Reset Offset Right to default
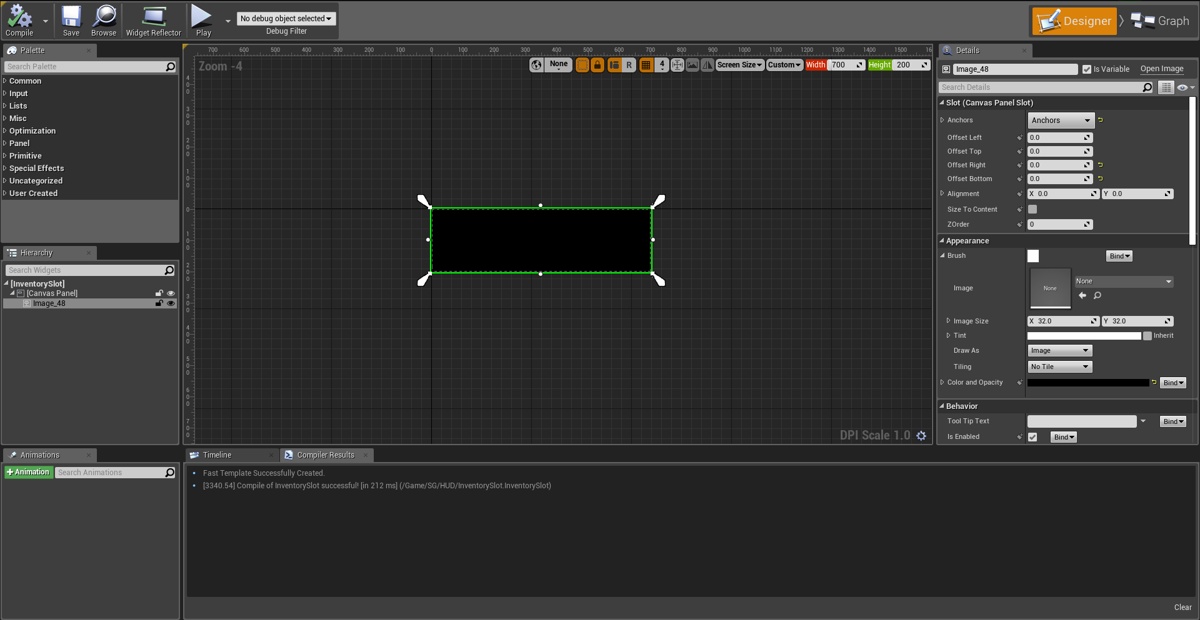Viewport: 1200px width, 620px height. tap(1100, 165)
